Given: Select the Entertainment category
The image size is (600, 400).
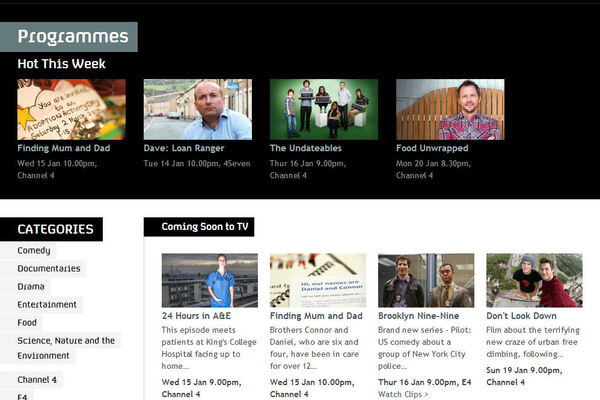Looking at the screenshot, I should [x=47, y=304].
